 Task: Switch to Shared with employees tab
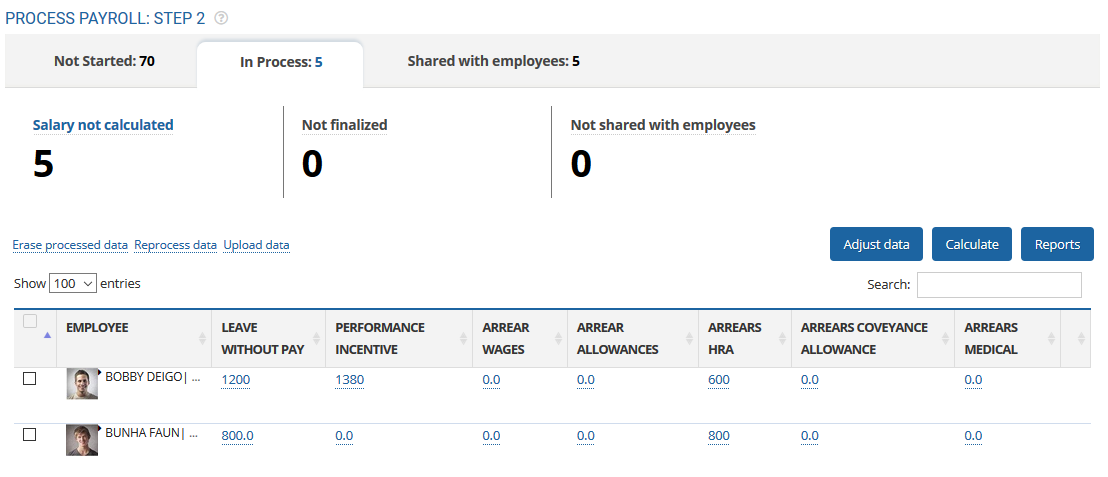click(493, 61)
